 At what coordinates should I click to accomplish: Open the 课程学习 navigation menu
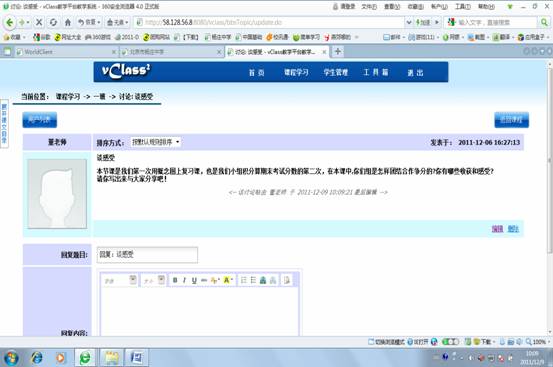296,72
